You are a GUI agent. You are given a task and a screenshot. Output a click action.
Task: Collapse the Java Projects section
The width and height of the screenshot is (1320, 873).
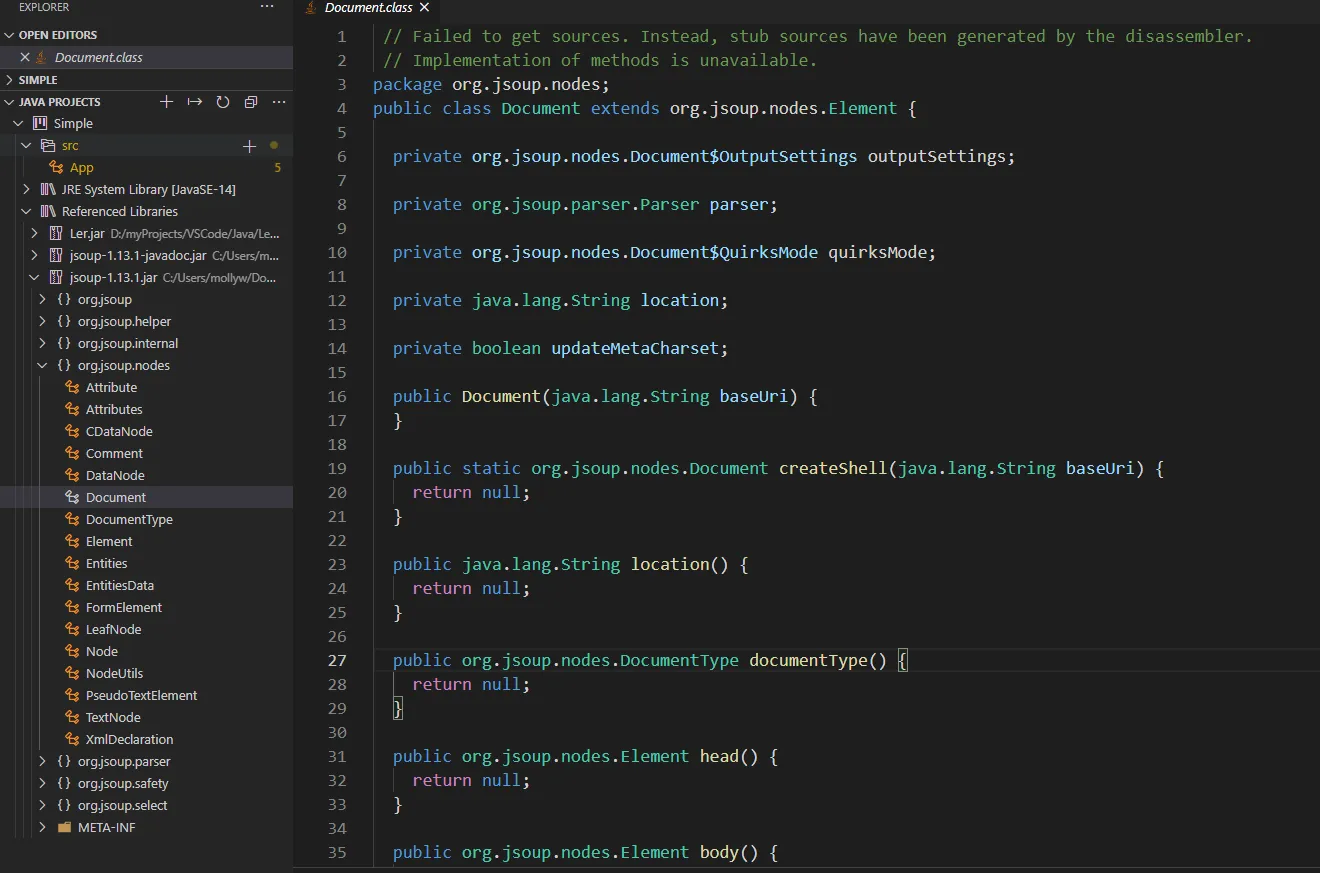10,102
